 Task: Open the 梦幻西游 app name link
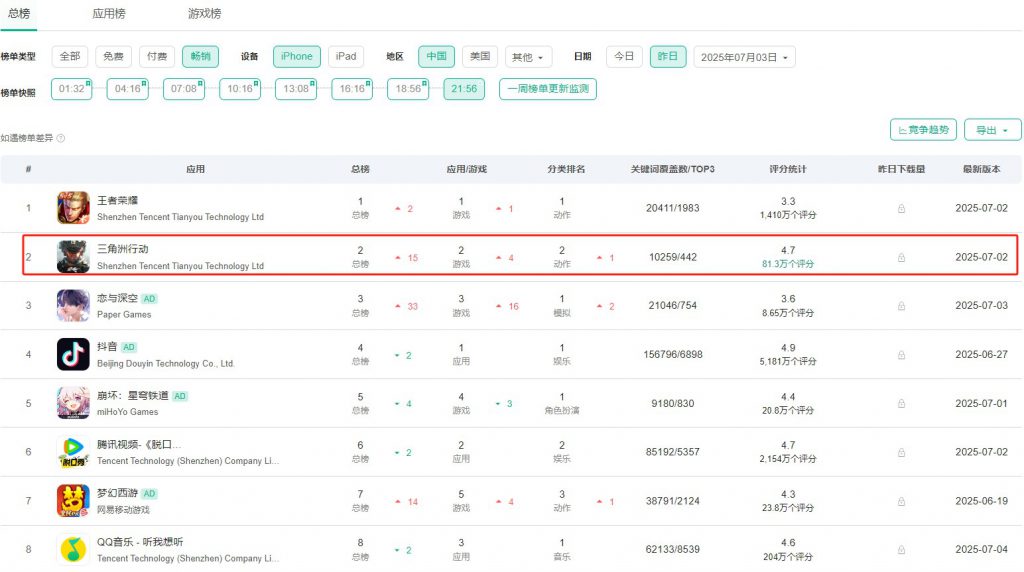pos(118,493)
